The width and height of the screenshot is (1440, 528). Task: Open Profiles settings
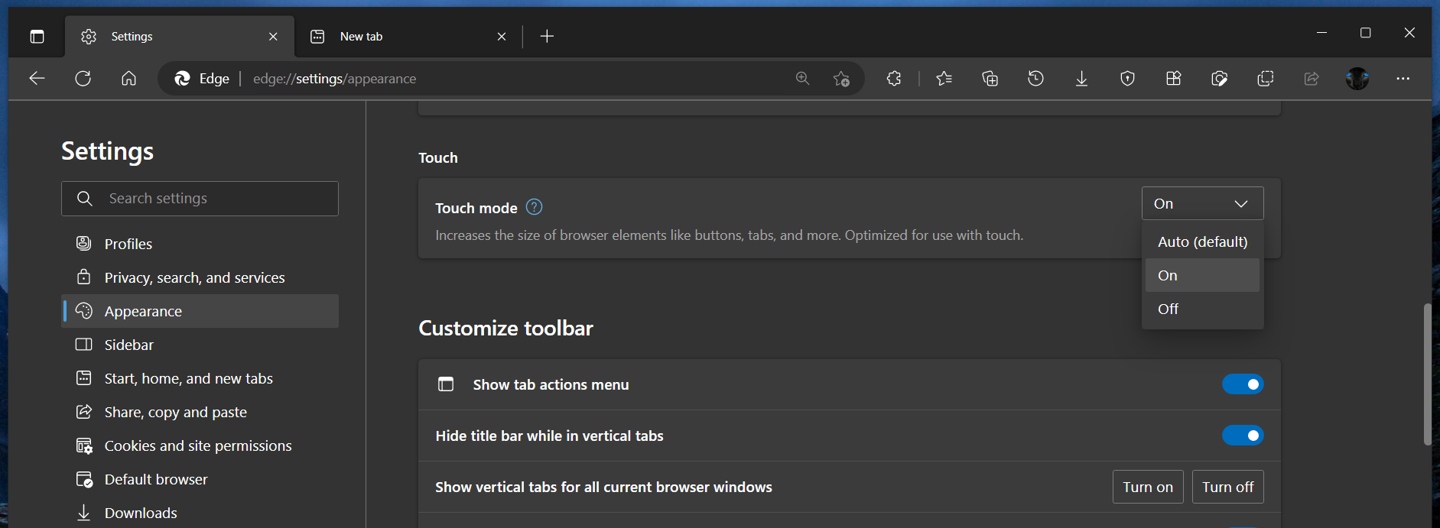tap(200, 243)
